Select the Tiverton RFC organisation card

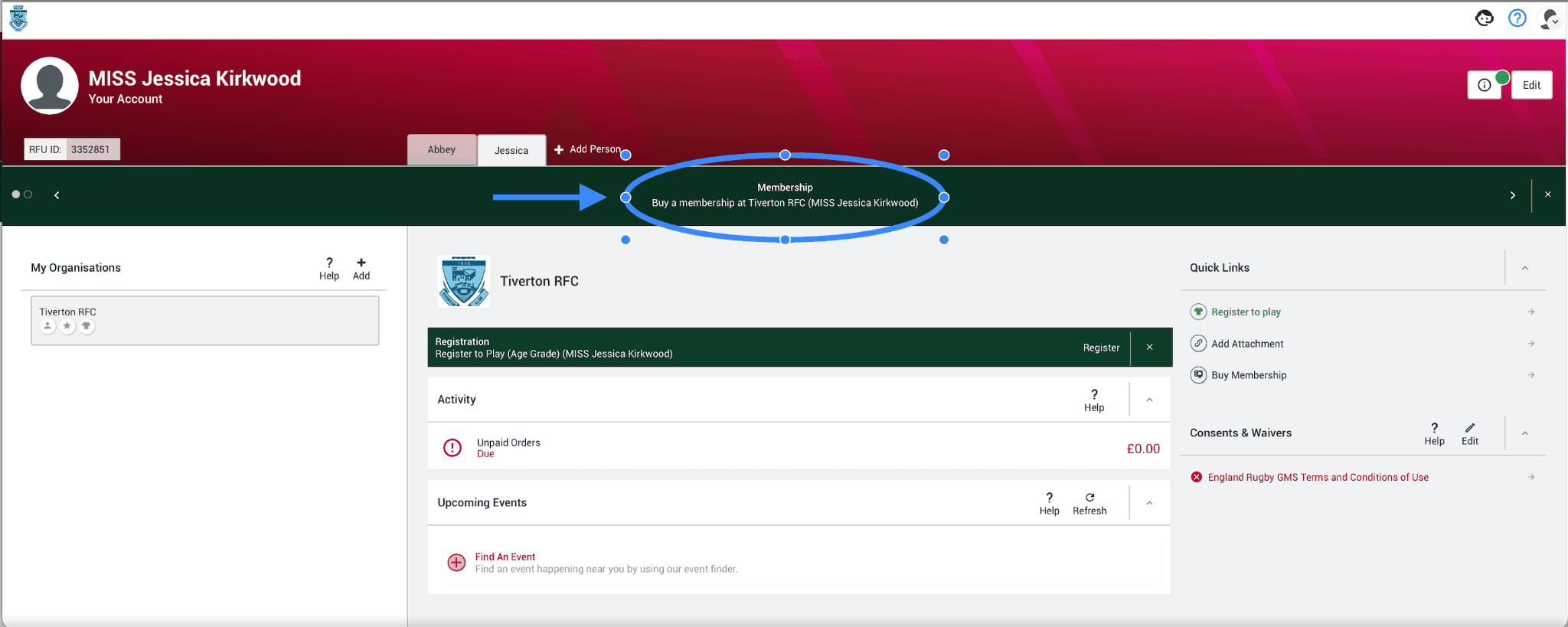pyautogui.click(x=204, y=321)
